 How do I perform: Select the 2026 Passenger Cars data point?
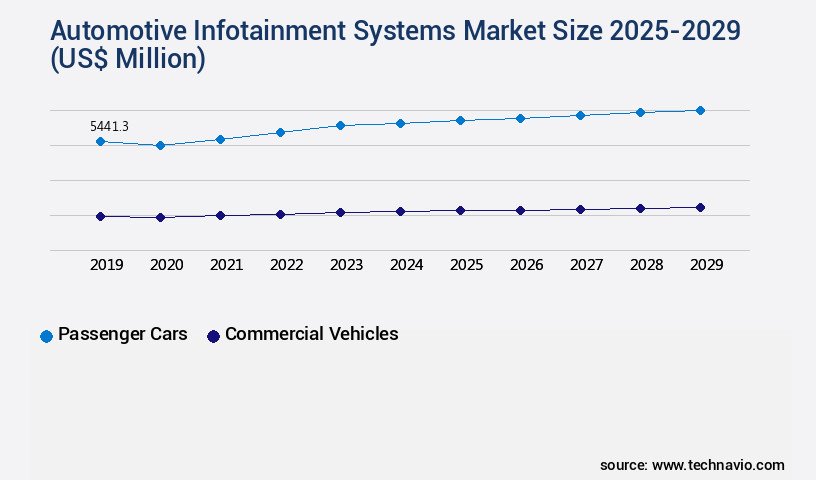[x=520, y=118]
